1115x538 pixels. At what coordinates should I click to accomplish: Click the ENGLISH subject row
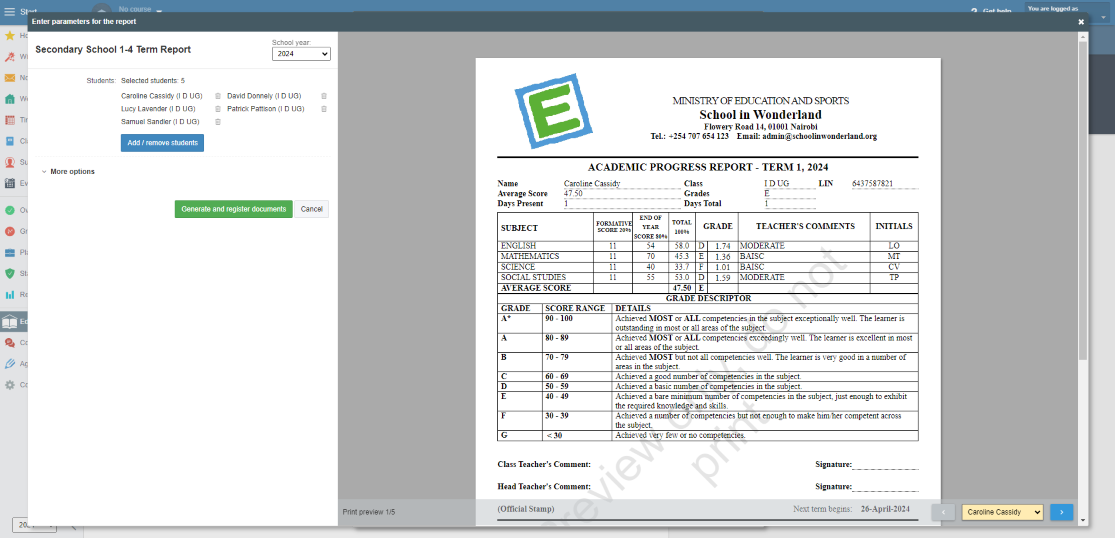click(708, 246)
